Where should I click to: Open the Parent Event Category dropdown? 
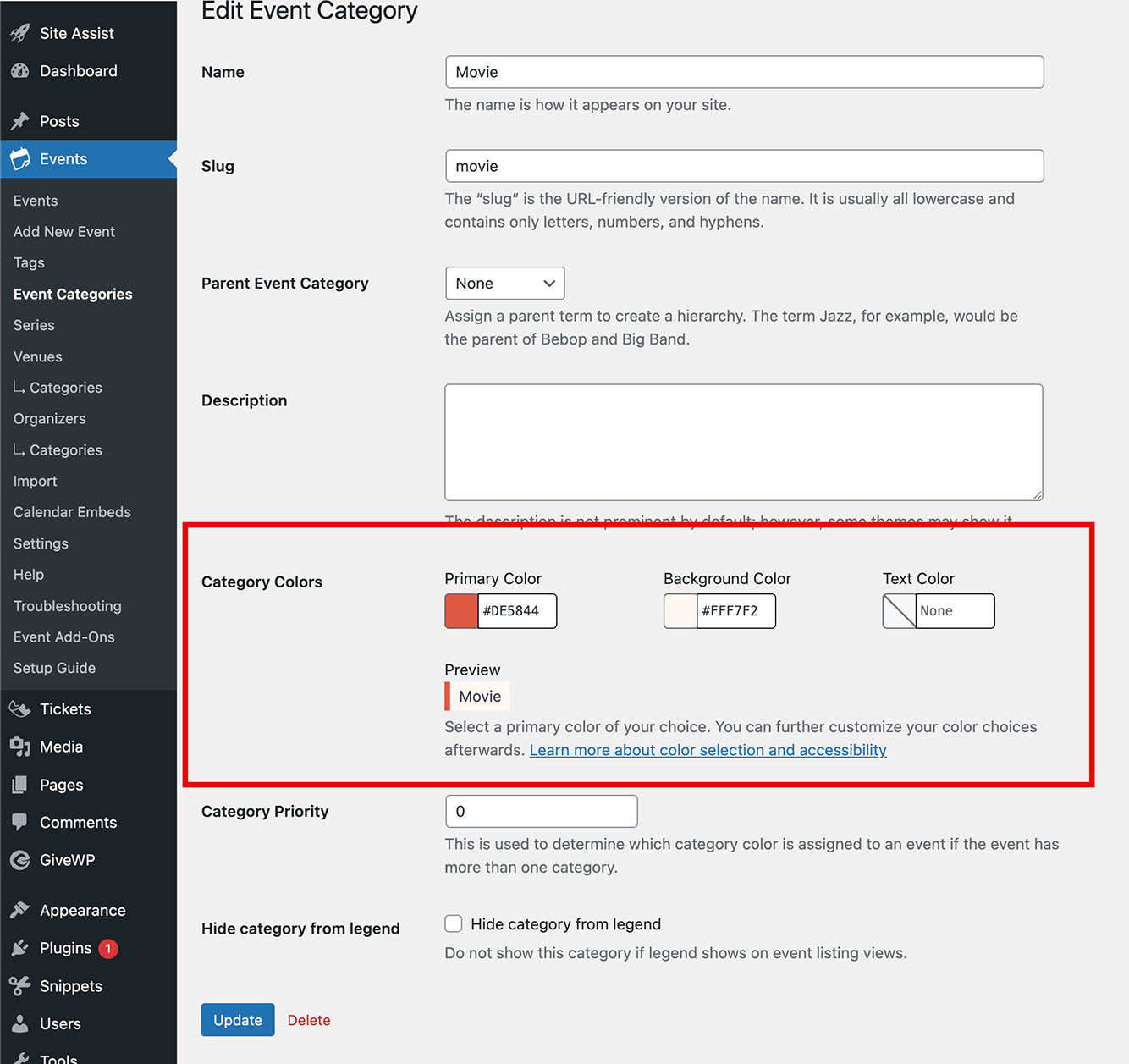(504, 284)
